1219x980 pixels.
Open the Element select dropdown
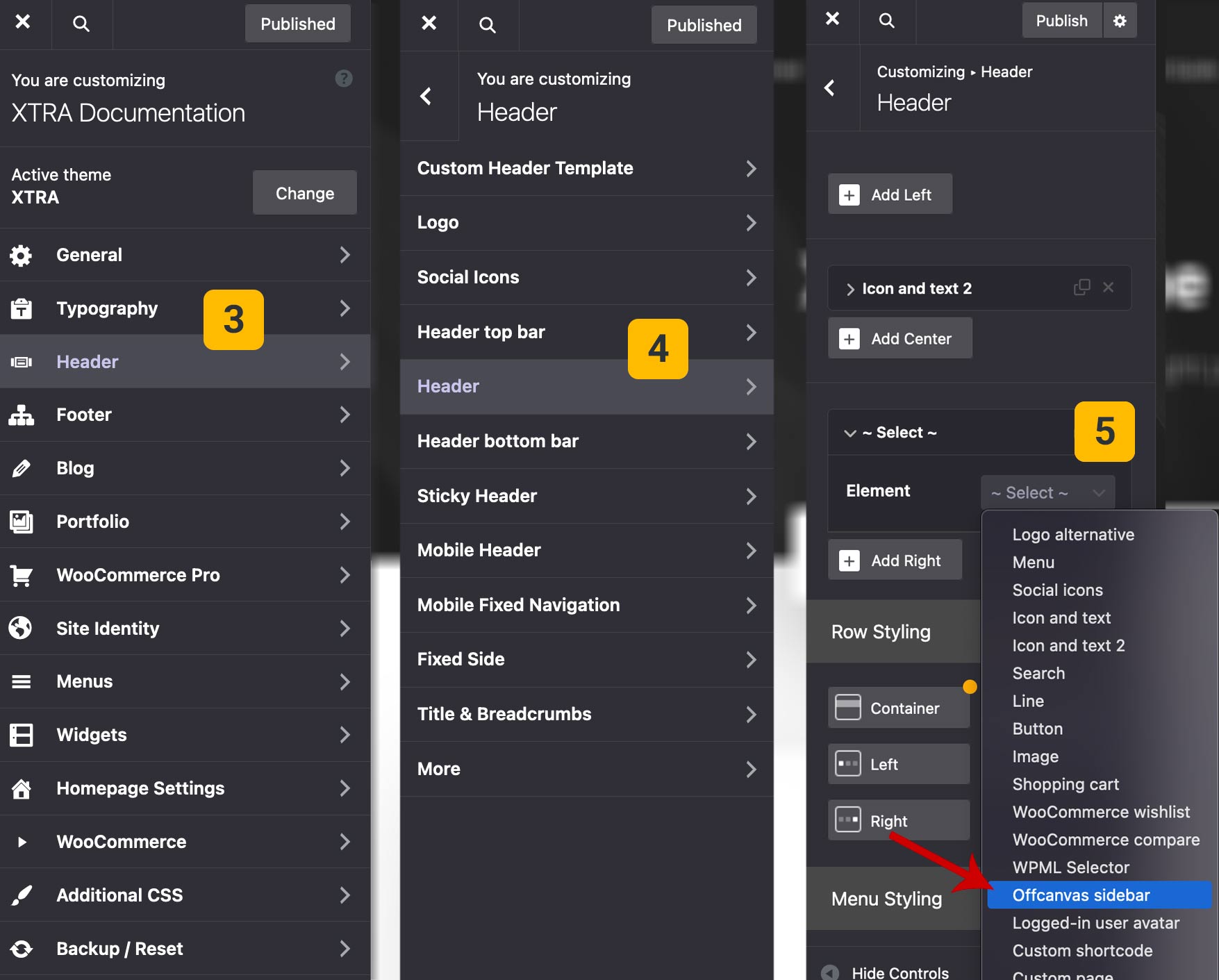(x=1047, y=492)
